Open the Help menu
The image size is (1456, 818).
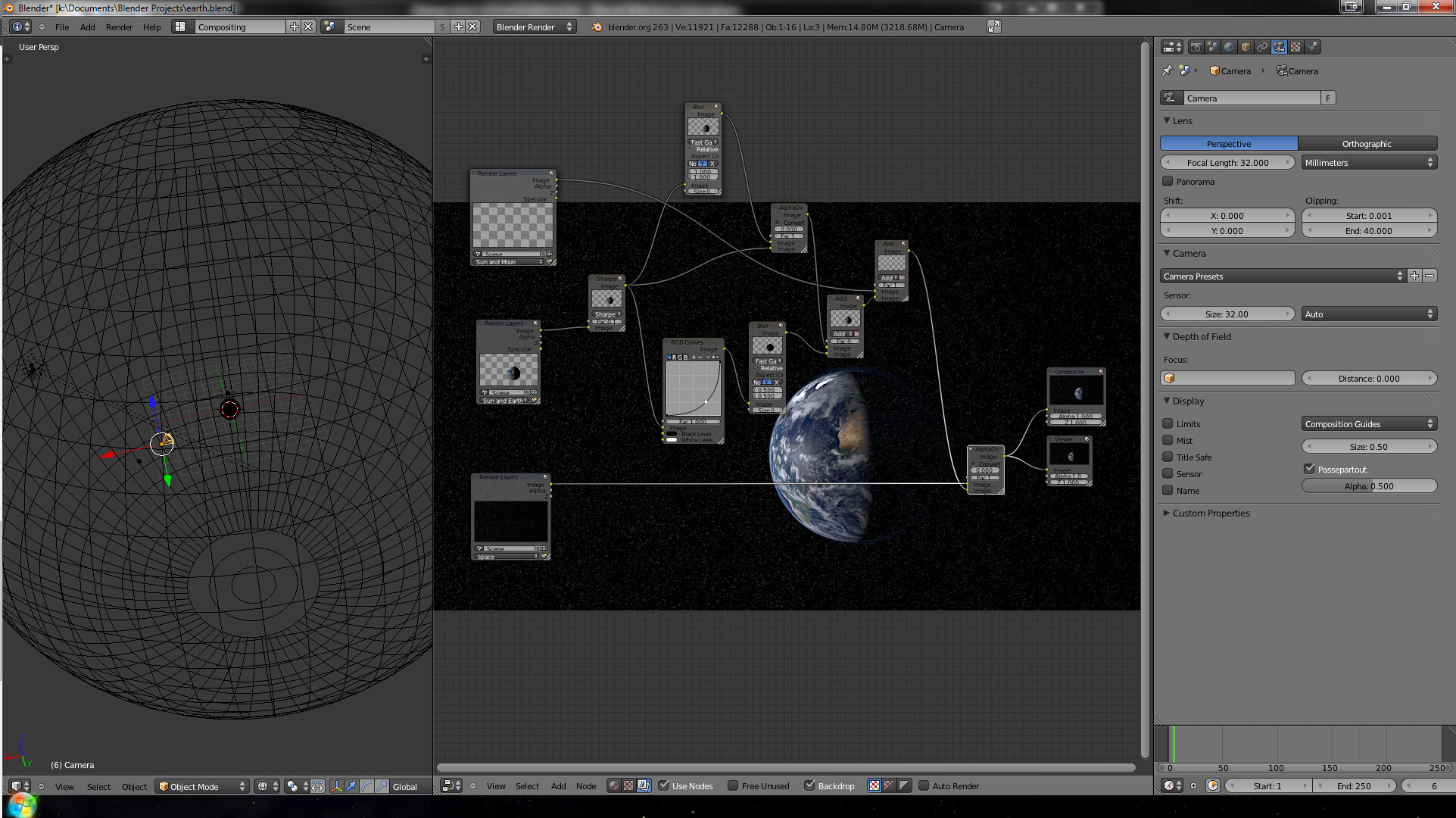click(152, 27)
